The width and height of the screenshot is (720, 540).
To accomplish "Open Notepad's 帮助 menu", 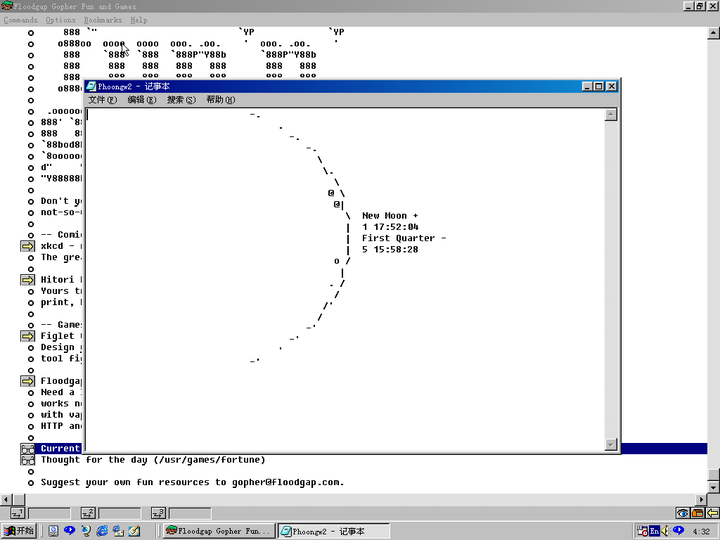I will 220,100.
